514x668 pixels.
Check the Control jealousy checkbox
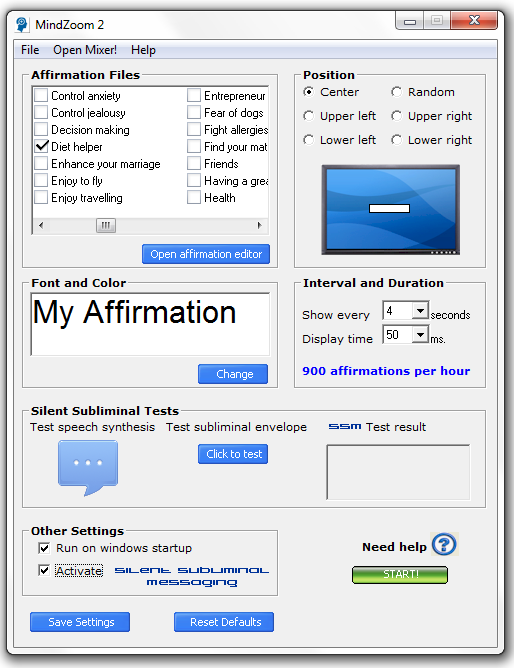[41, 112]
